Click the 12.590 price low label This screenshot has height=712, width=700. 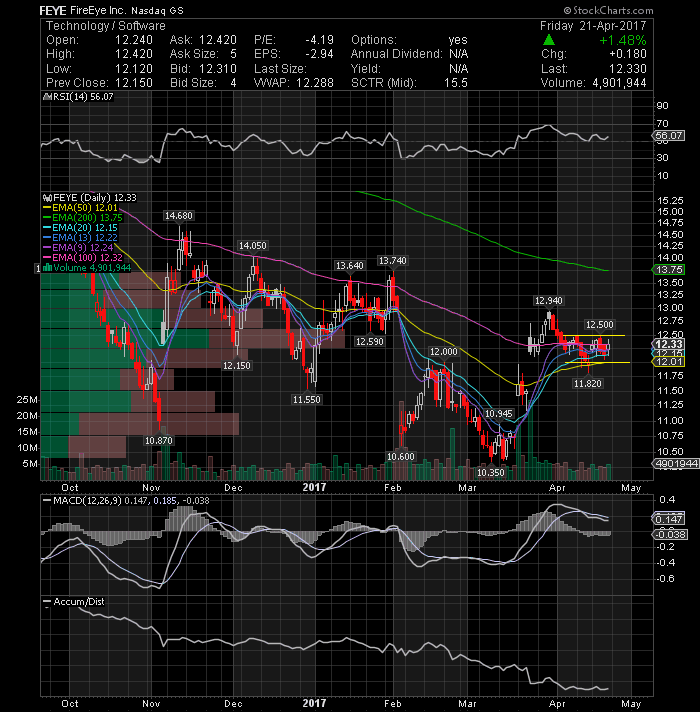point(370,341)
